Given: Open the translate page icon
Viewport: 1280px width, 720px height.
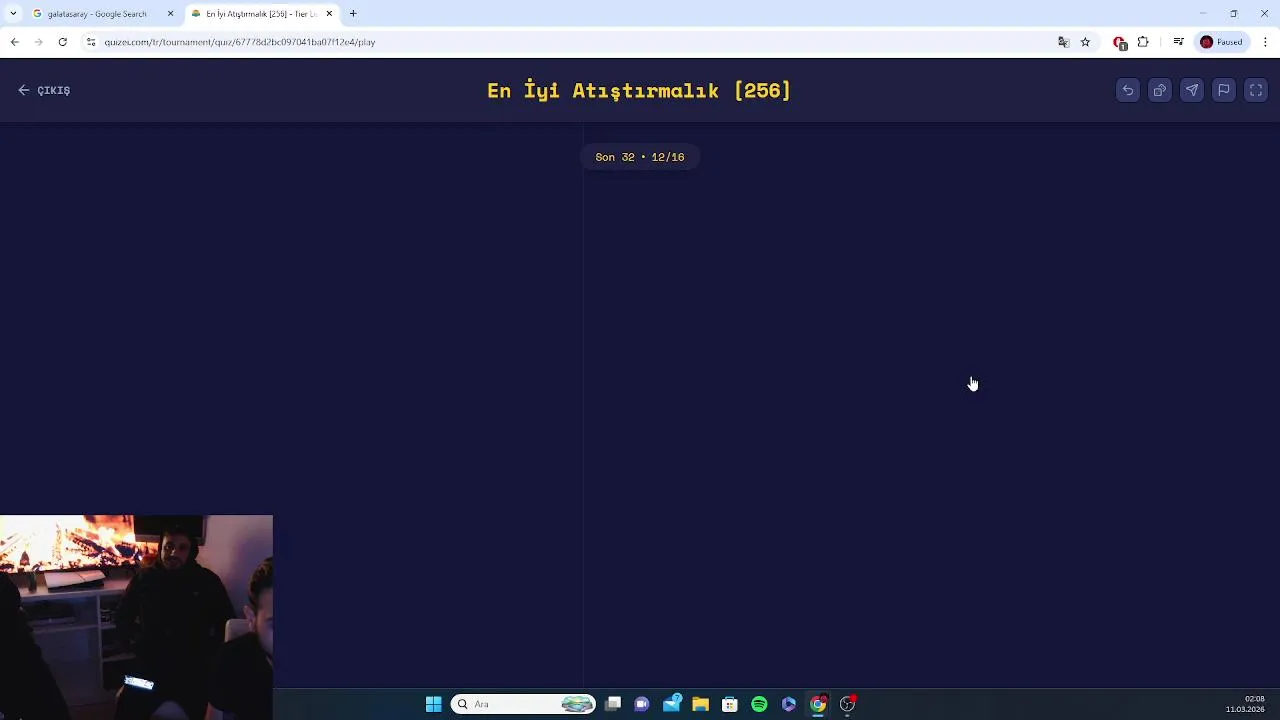Looking at the screenshot, I should coord(1063,42).
